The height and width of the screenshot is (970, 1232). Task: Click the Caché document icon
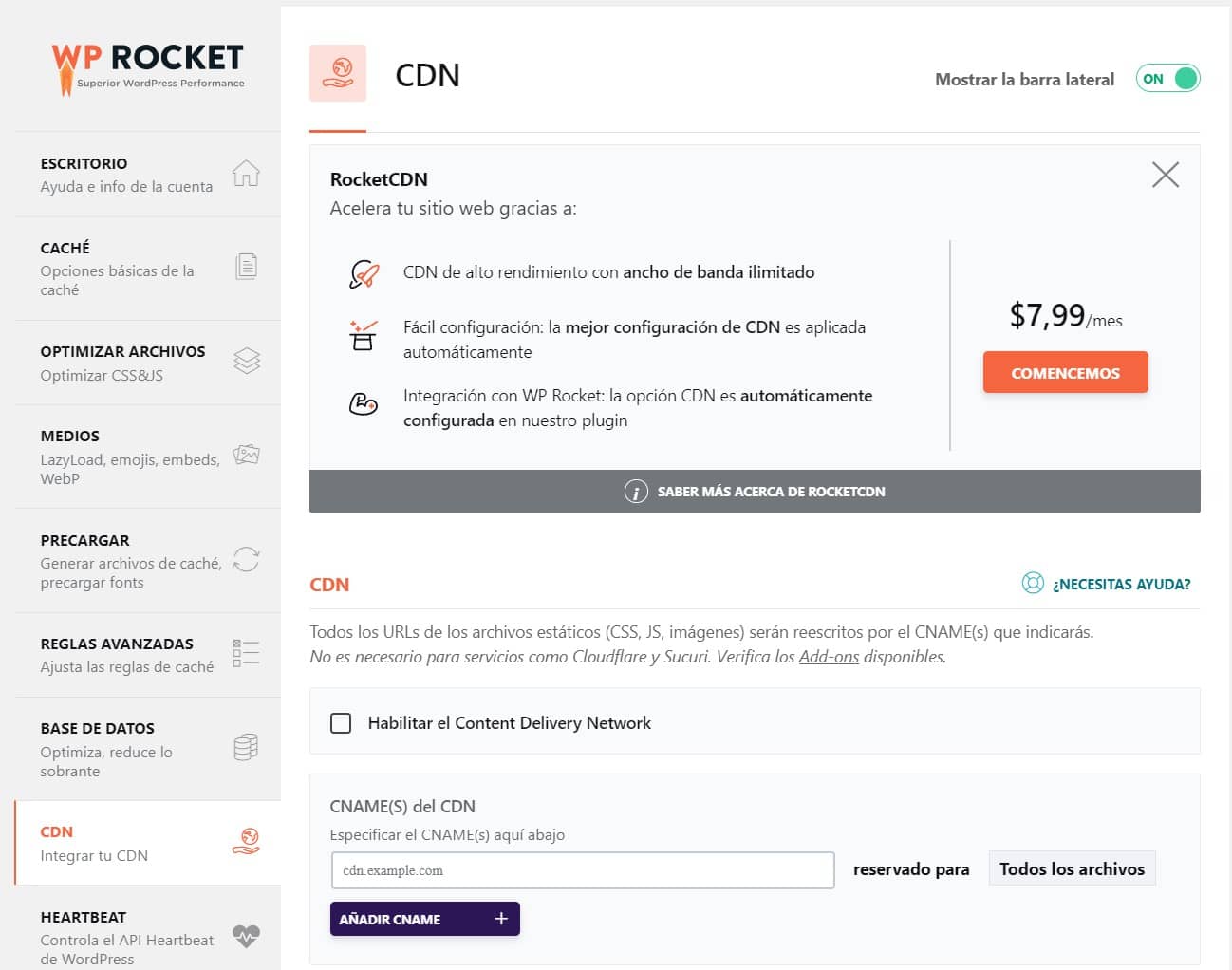tap(246, 267)
